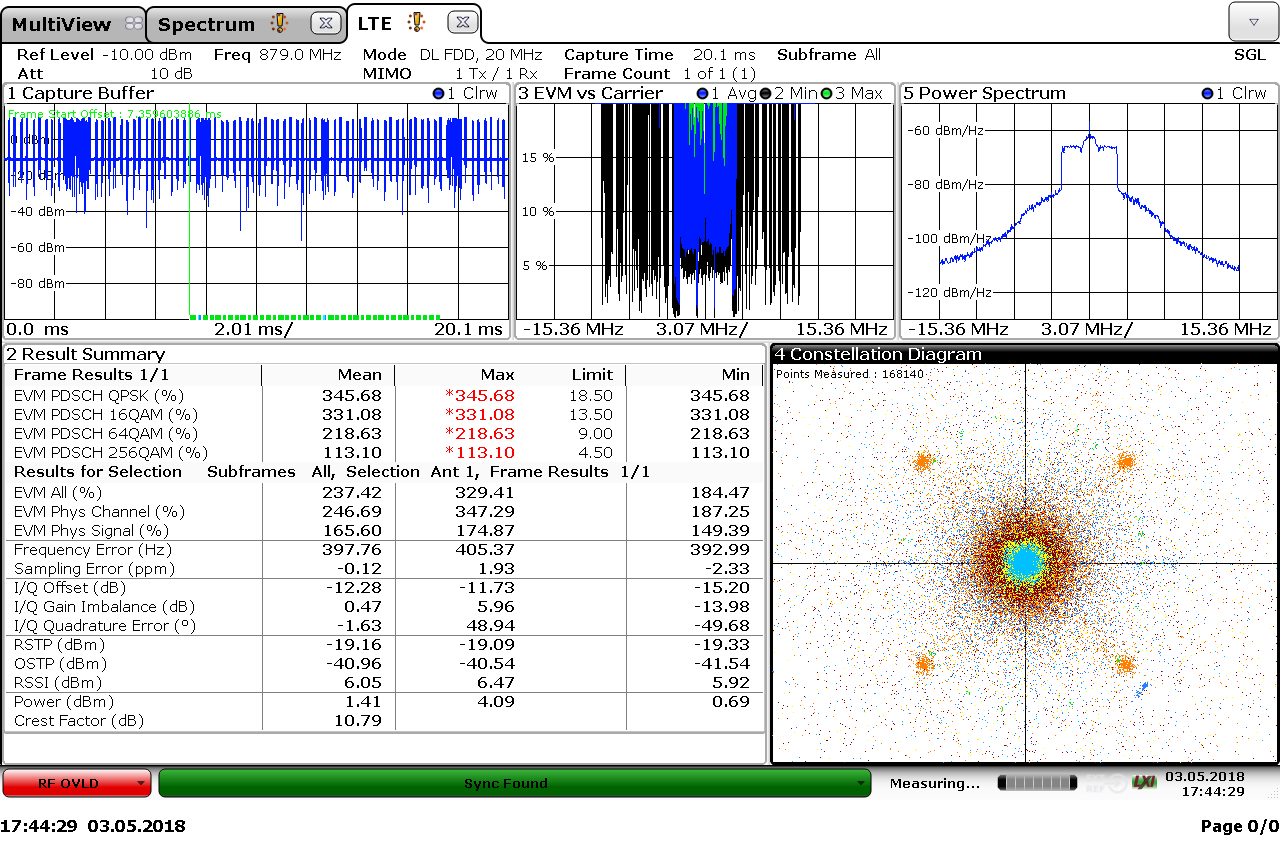Click the measurement progress bar

1038,783
